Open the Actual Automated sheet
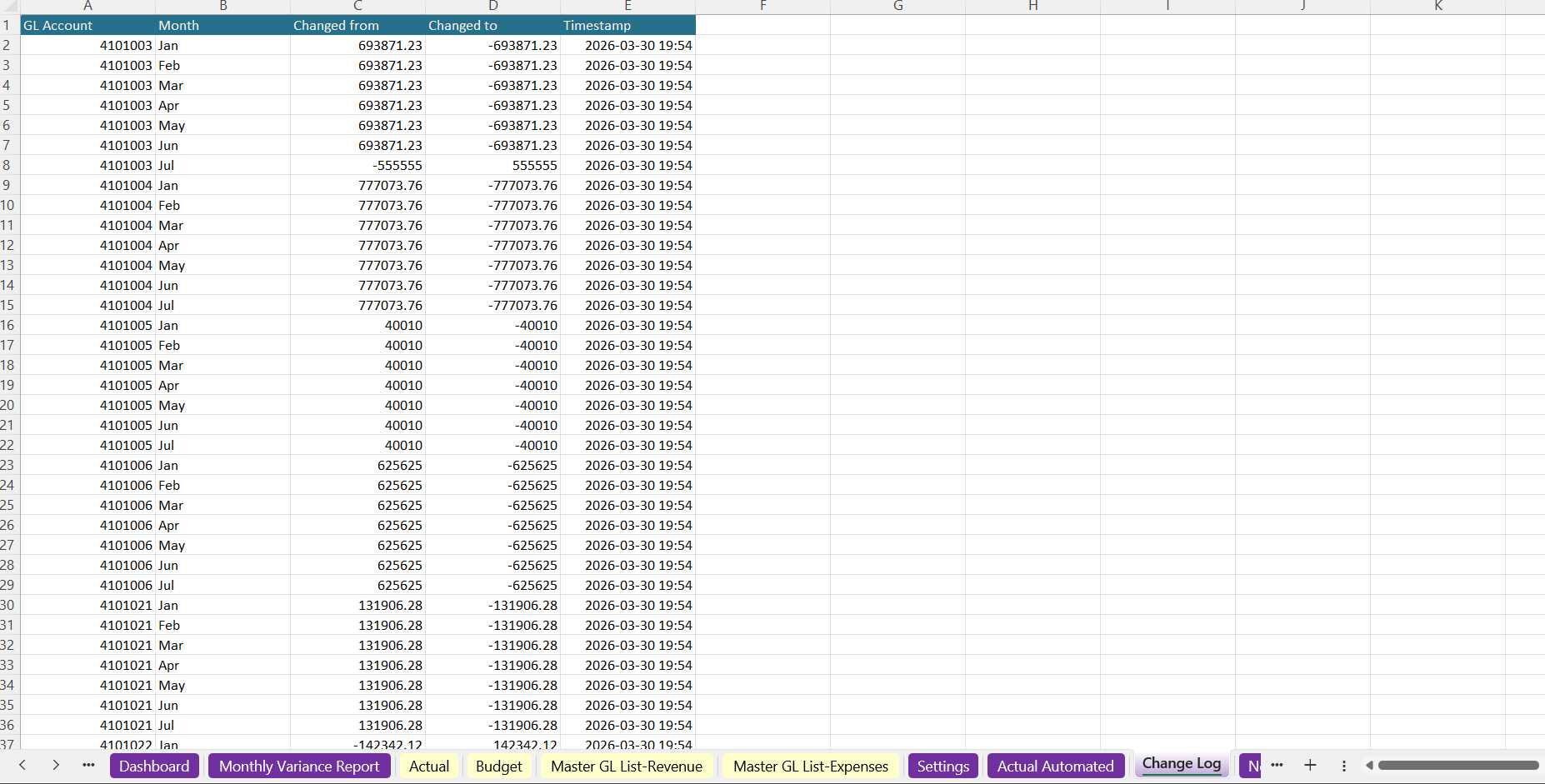1545x784 pixels. point(1056,766)
